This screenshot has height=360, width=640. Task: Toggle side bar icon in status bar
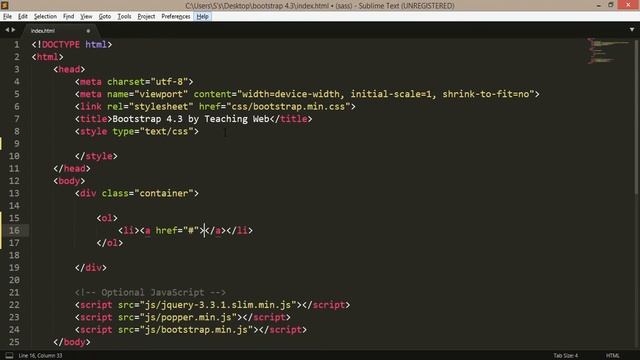9,356
